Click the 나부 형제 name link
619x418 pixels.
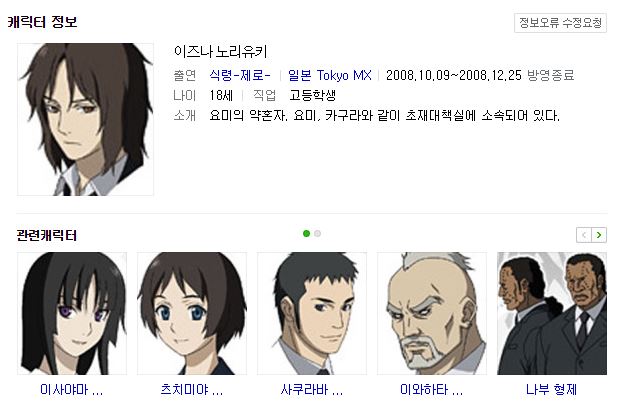click(551, 390)
